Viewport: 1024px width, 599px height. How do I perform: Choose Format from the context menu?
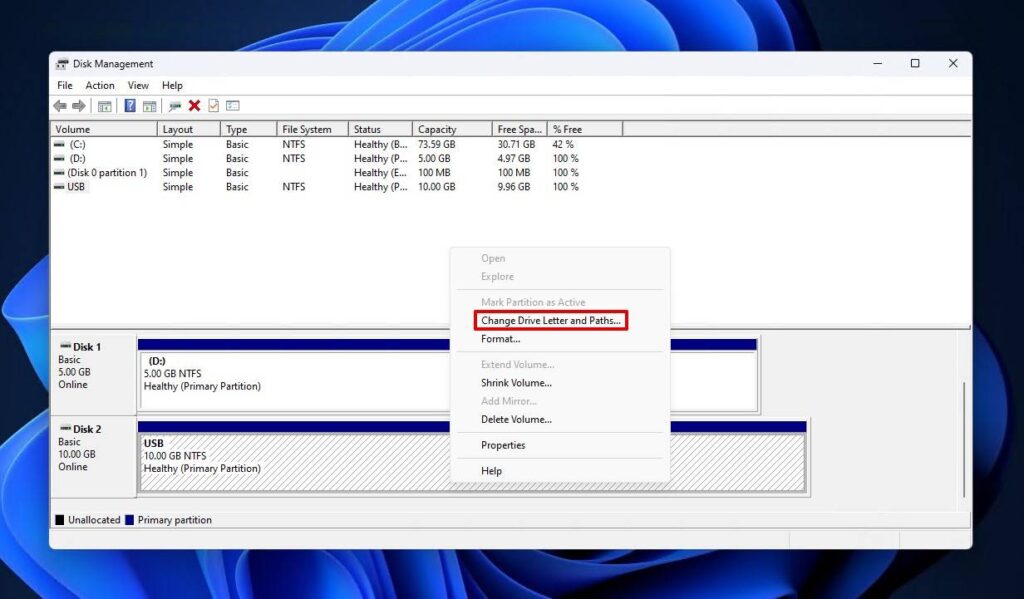click(x=503, y=338)
